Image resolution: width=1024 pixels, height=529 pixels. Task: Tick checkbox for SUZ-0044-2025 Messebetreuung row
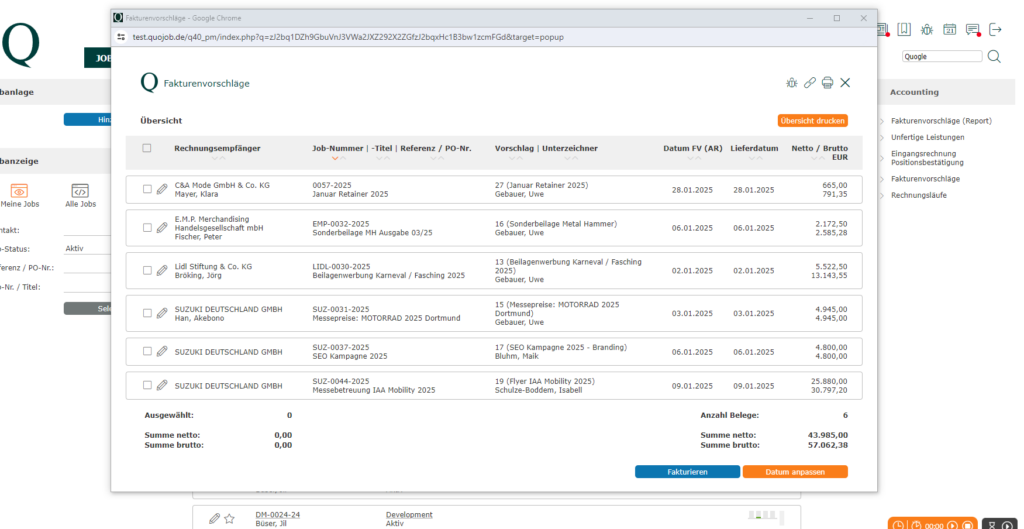147,385
